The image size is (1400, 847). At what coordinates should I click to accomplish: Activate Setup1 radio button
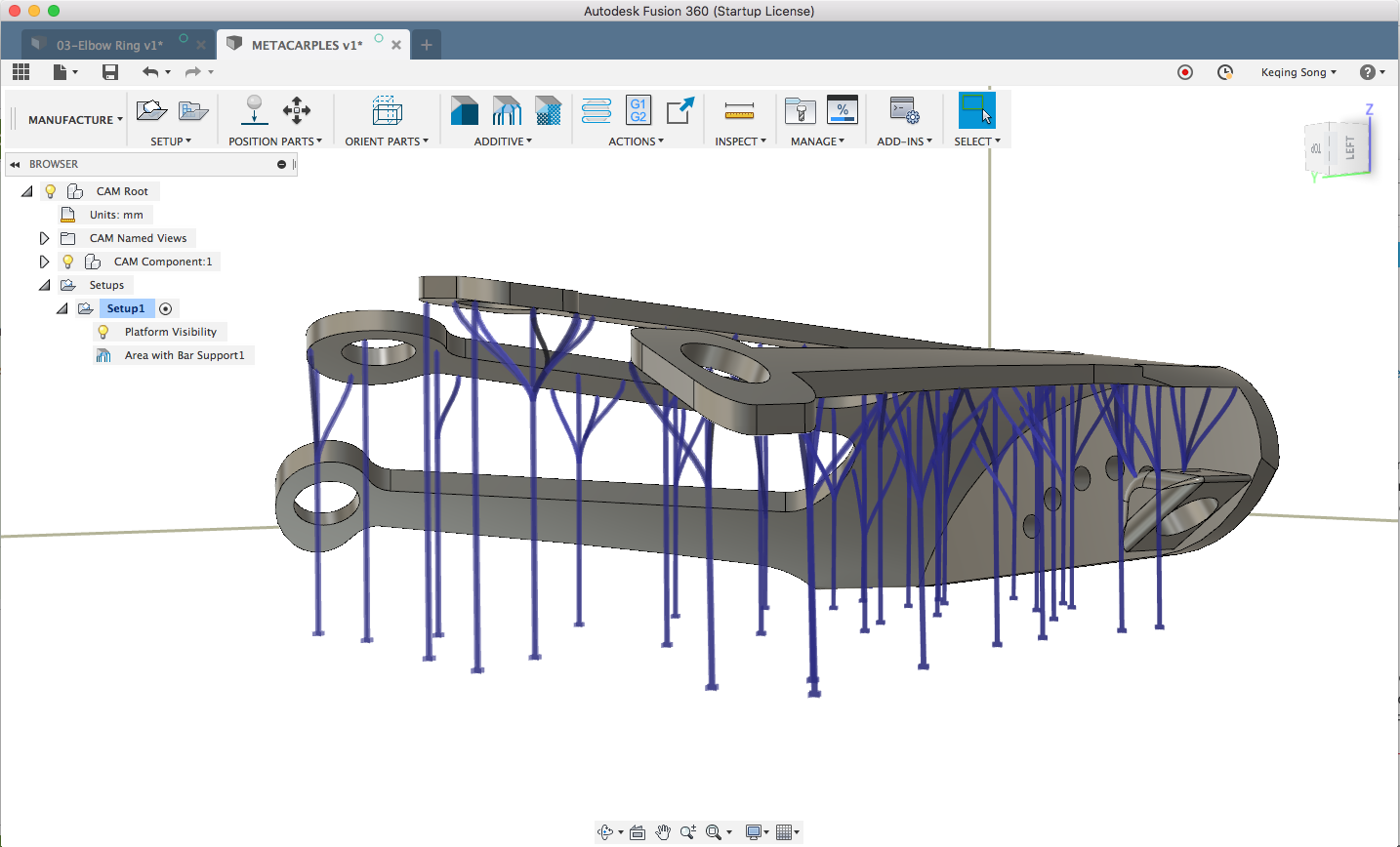click(166, 308)
